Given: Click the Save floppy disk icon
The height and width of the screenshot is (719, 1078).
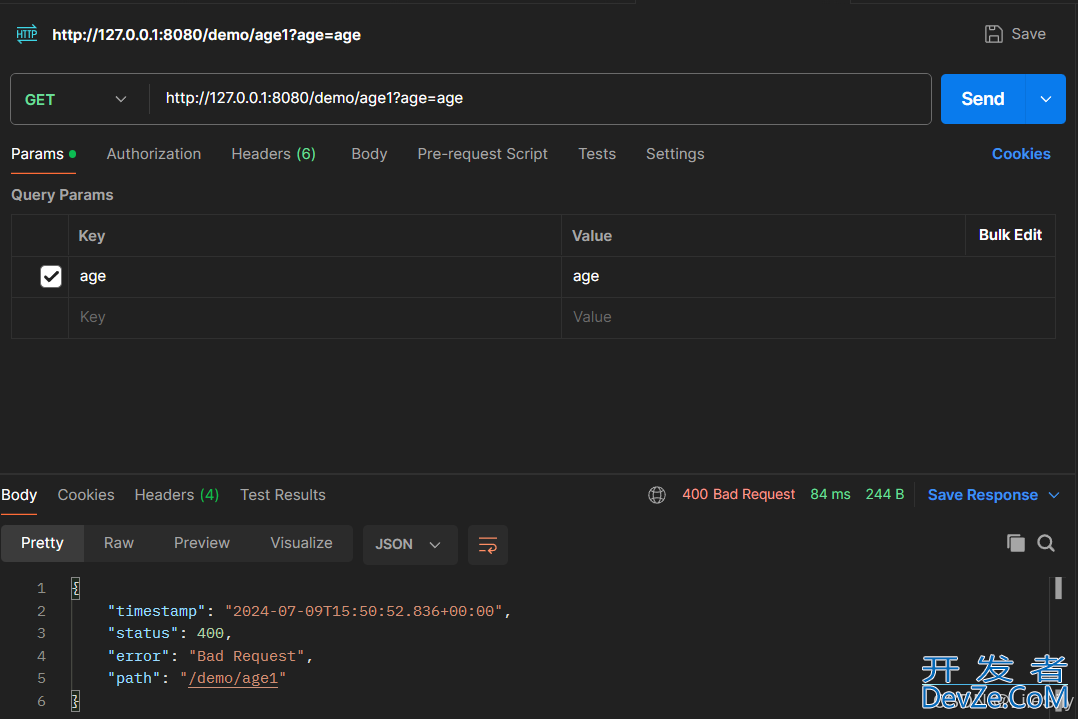Looking at the screenshot, I should click(x=993, y=34).
